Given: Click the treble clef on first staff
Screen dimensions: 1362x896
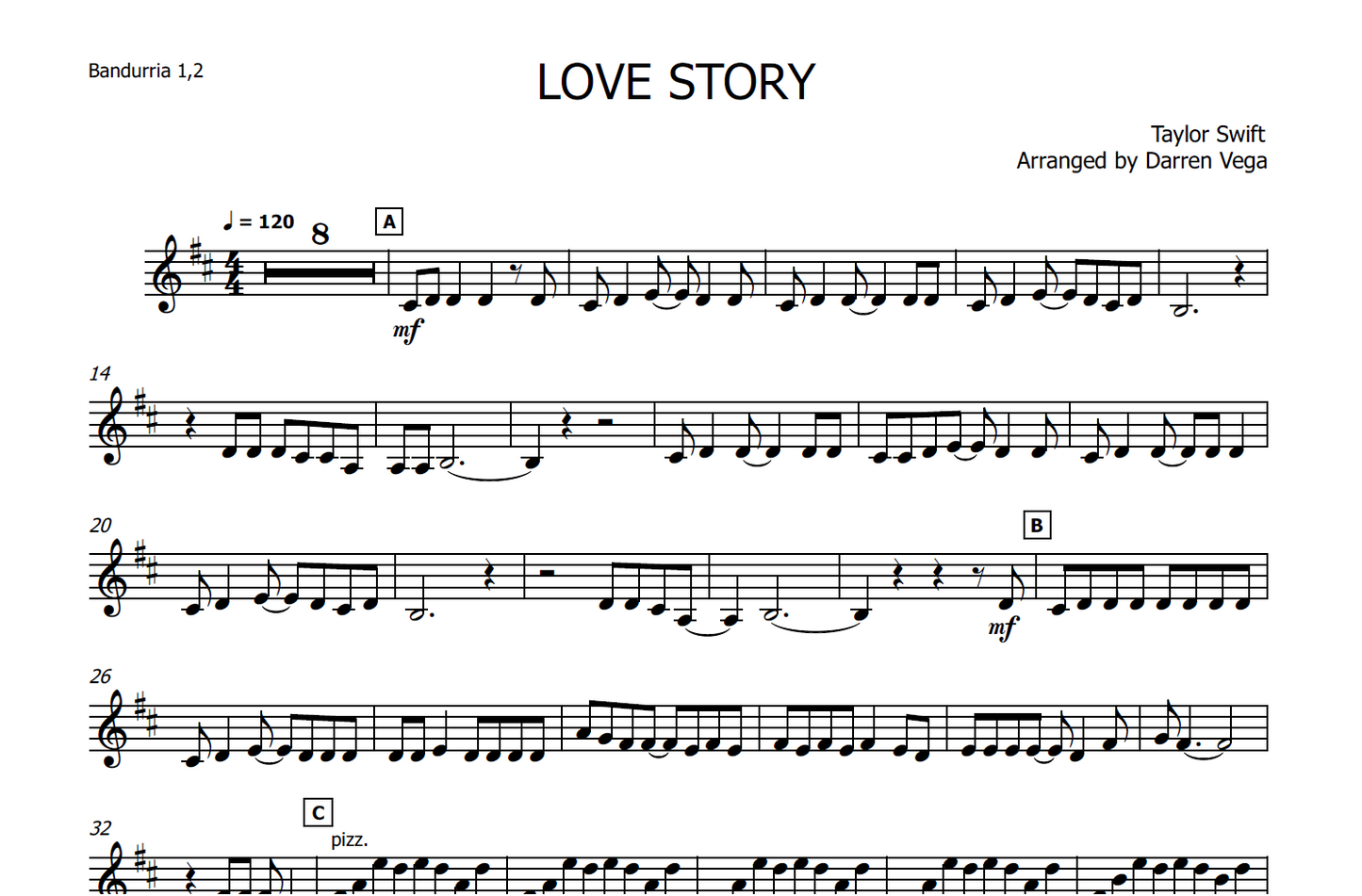Looking at the screenshot, I should click(x=170, y=274).
